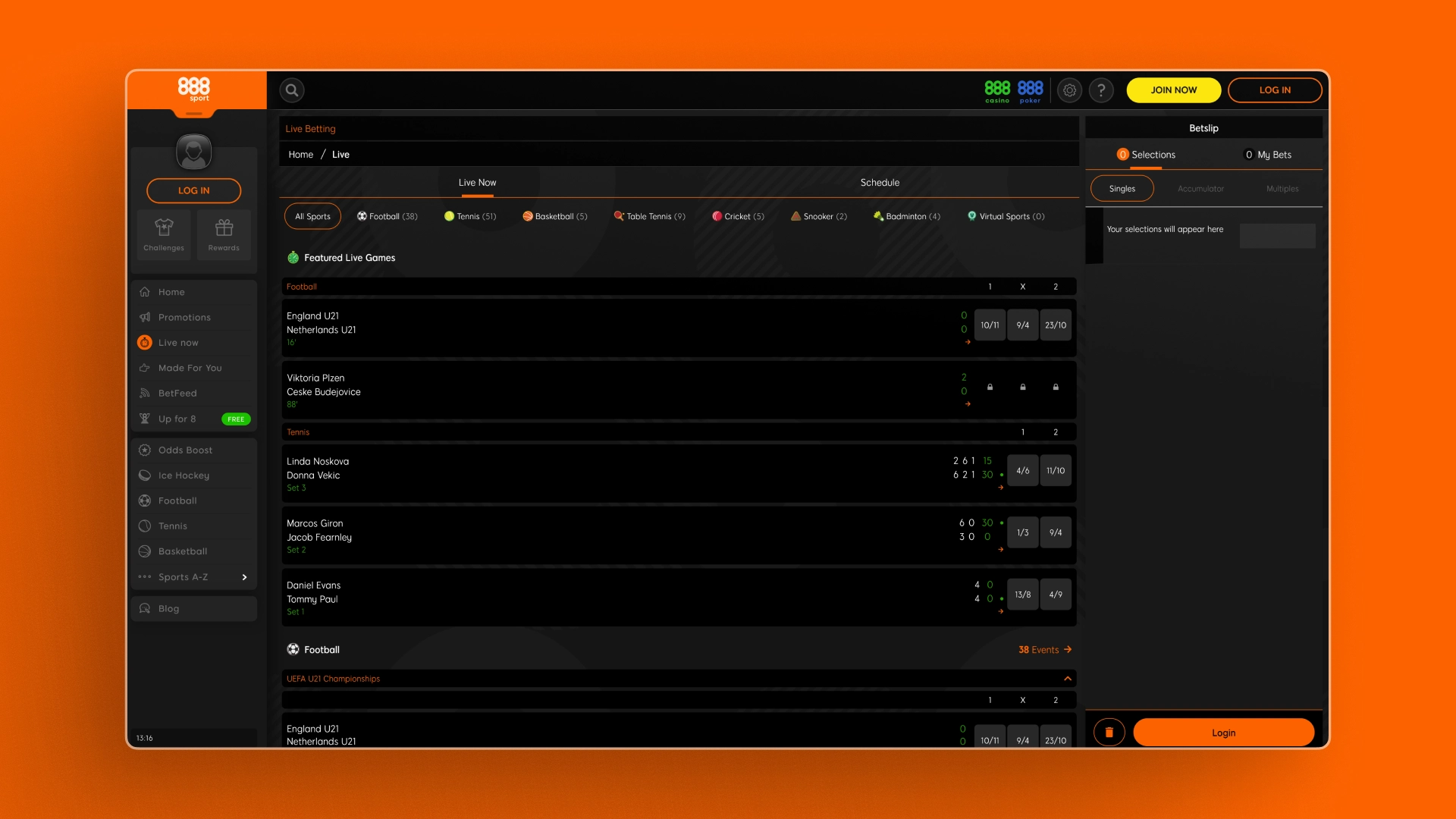
Task: Open settings gear in header
Action: click(1069, 90)
